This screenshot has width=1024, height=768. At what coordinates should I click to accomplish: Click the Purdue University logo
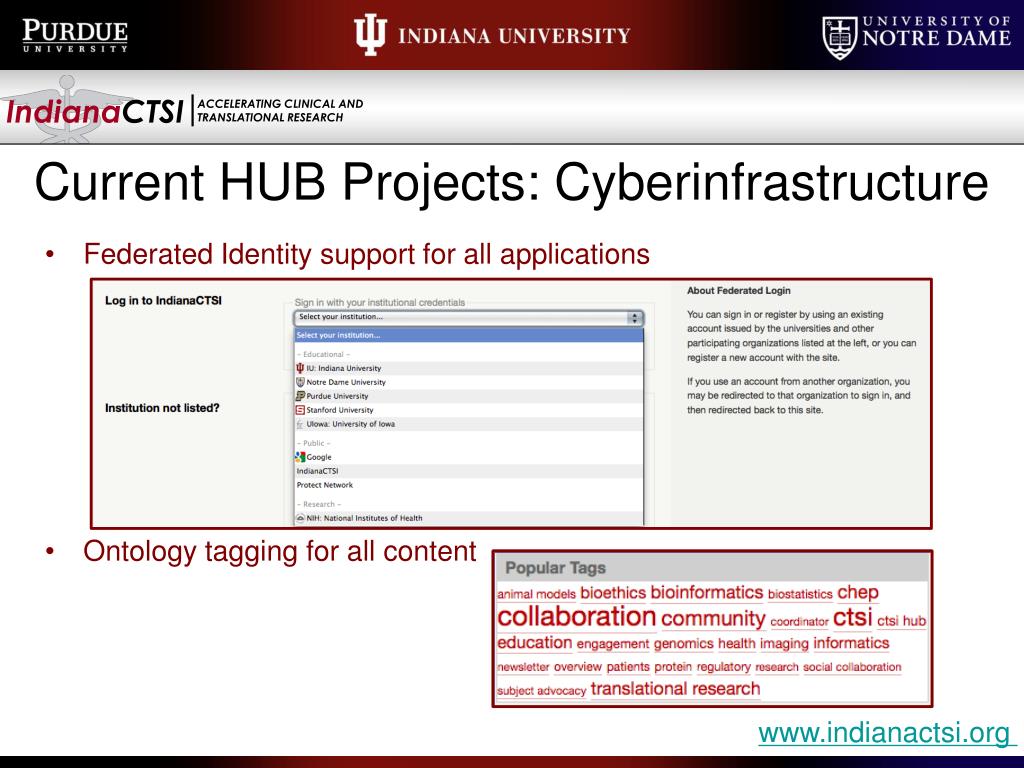coord(75,35)
